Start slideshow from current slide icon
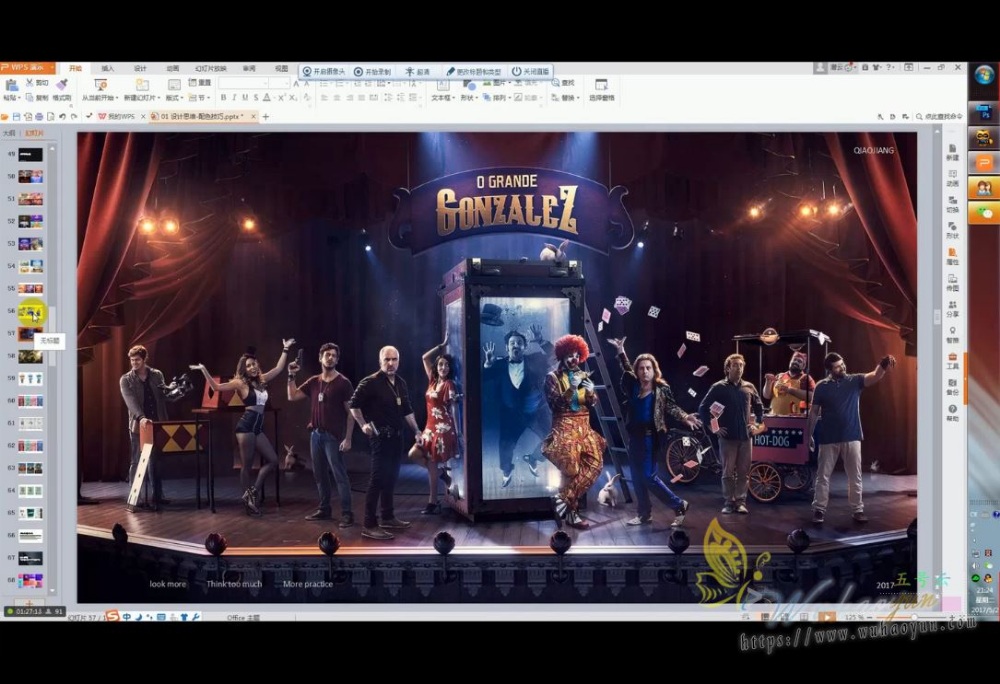 [100, 85]
